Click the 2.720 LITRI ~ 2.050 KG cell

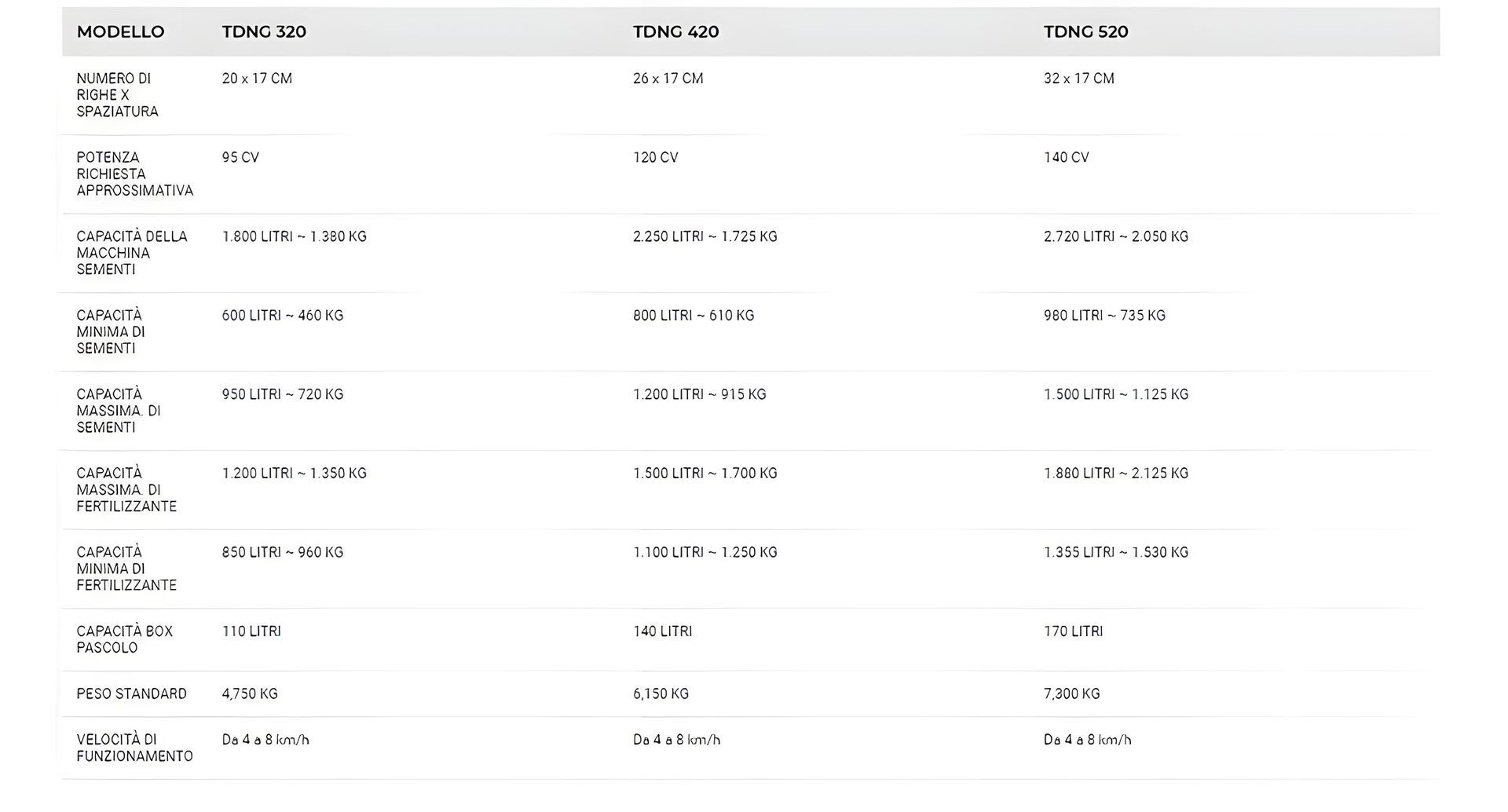click(1116, 236)
